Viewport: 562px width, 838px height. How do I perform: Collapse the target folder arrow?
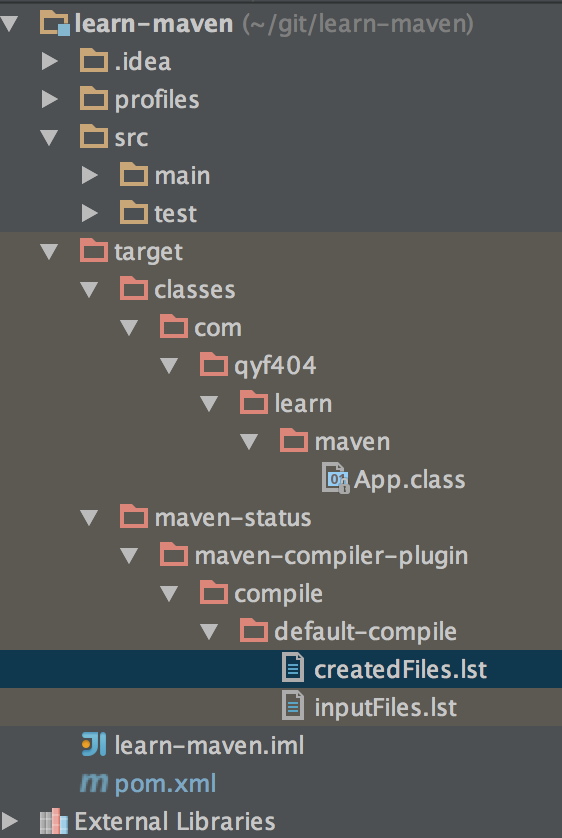pyautogui.click(x=49, y=251)
